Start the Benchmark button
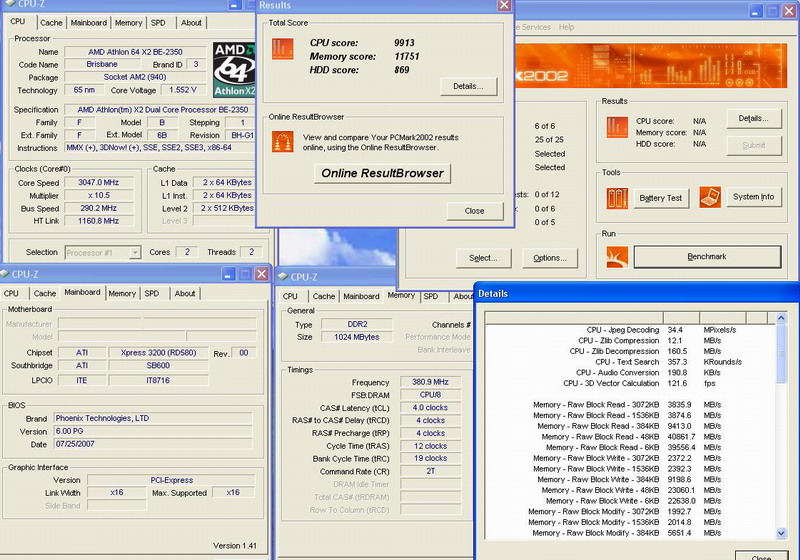 [707, 257]
